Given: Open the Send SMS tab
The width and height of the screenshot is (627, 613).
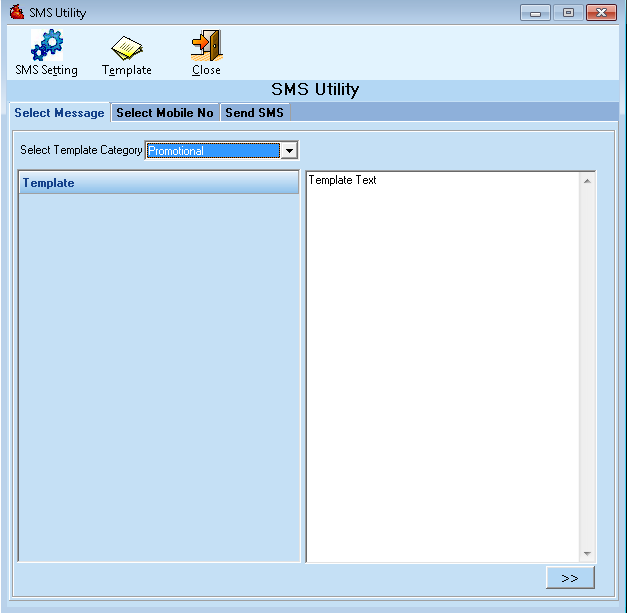Looking at the screenshot, I should point(254,113).
